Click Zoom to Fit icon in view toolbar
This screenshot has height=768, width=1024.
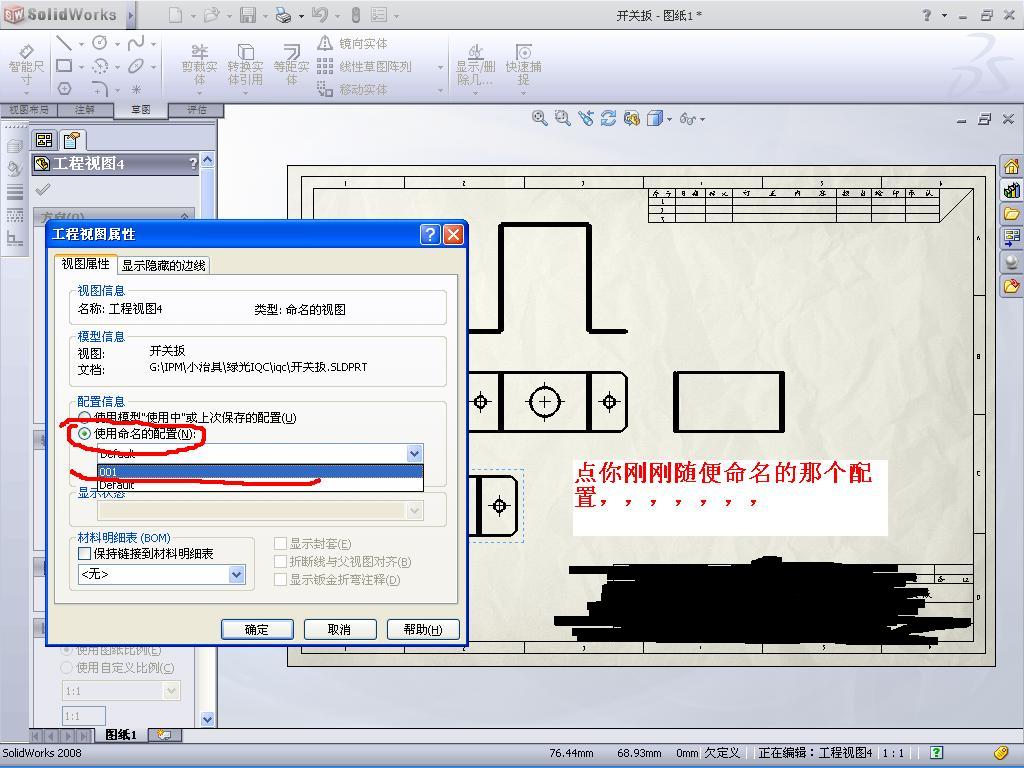(539, 118)
